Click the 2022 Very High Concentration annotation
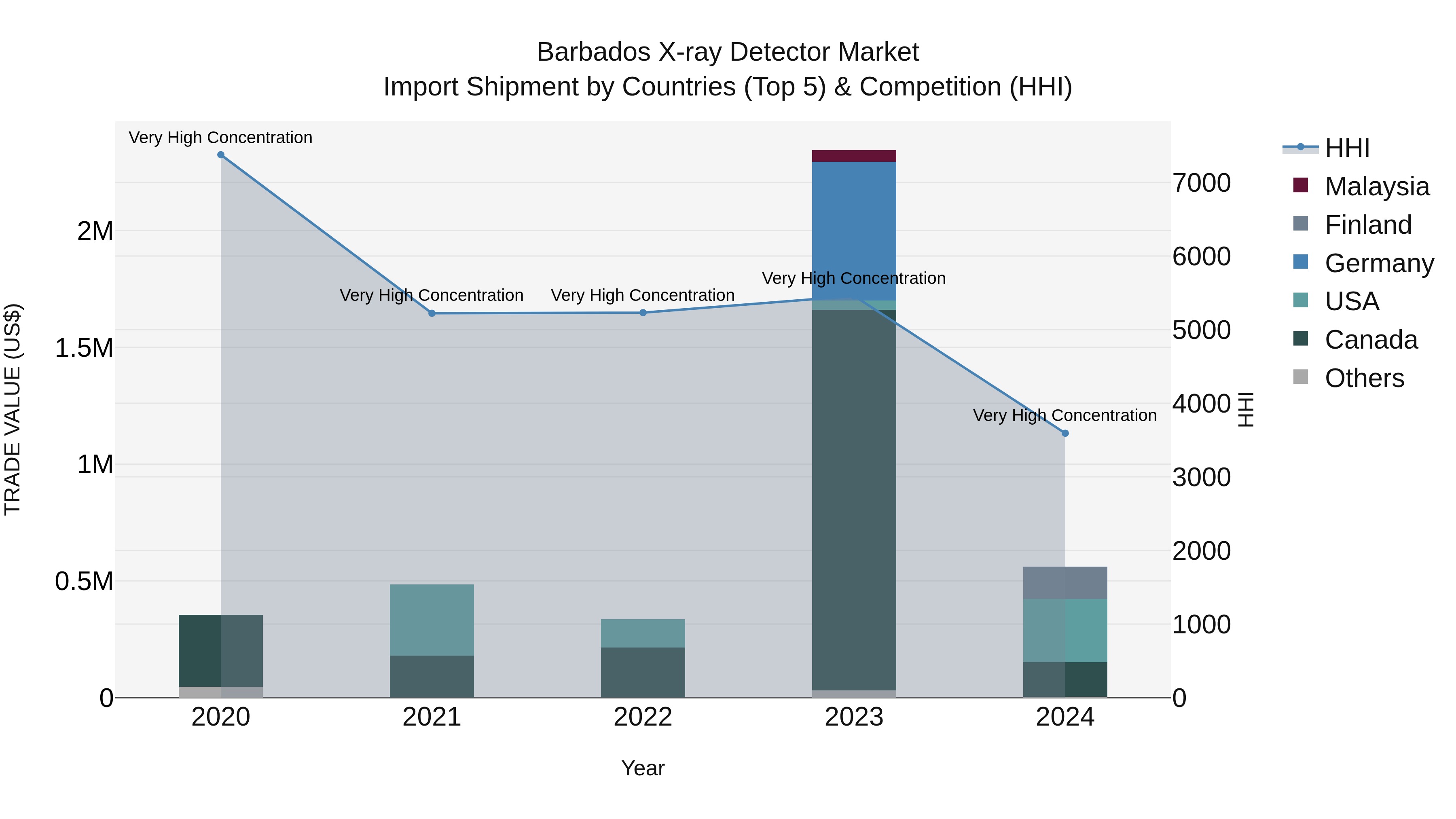Viewport: 1456px width, 819px height. [643, 295]
